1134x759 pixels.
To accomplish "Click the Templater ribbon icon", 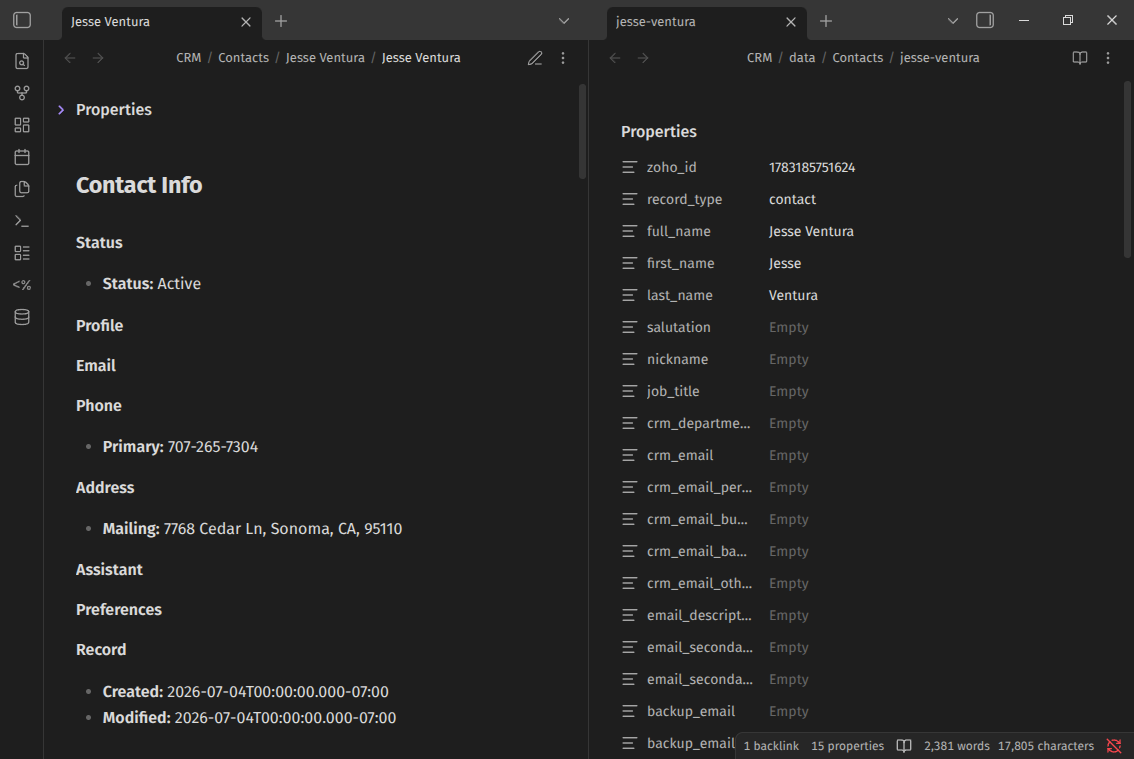I will 22,285.
